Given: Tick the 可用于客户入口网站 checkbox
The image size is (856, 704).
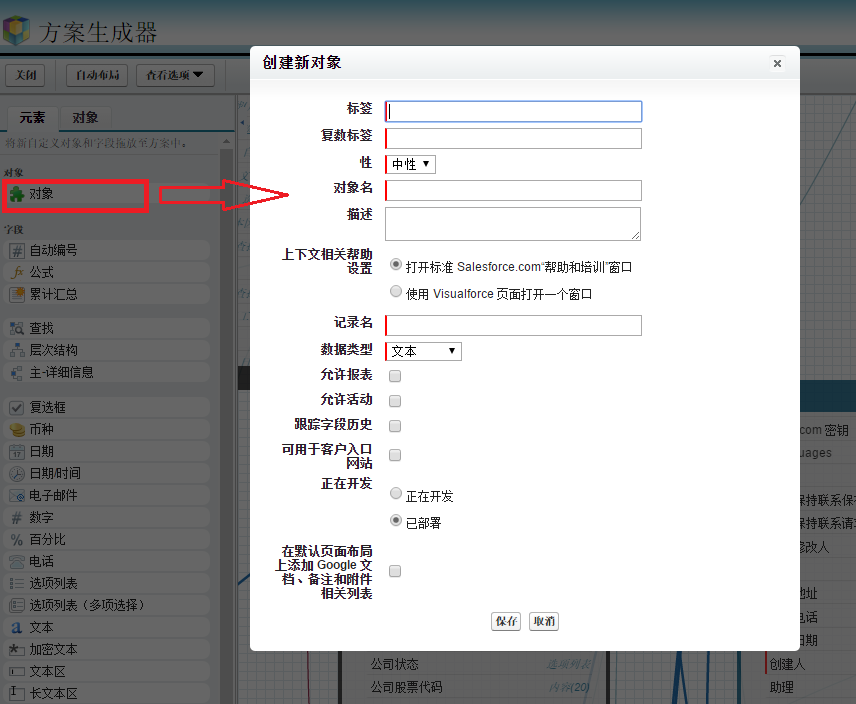Looking at the screenshot, I should [x=395, y=455].
